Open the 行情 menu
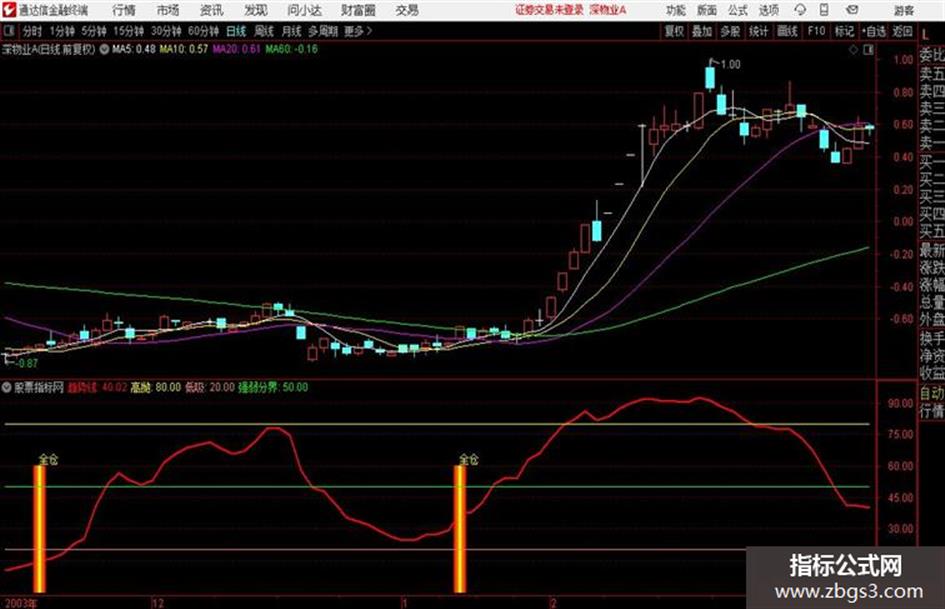Screen dimensions: 945x609 point(124,10)
